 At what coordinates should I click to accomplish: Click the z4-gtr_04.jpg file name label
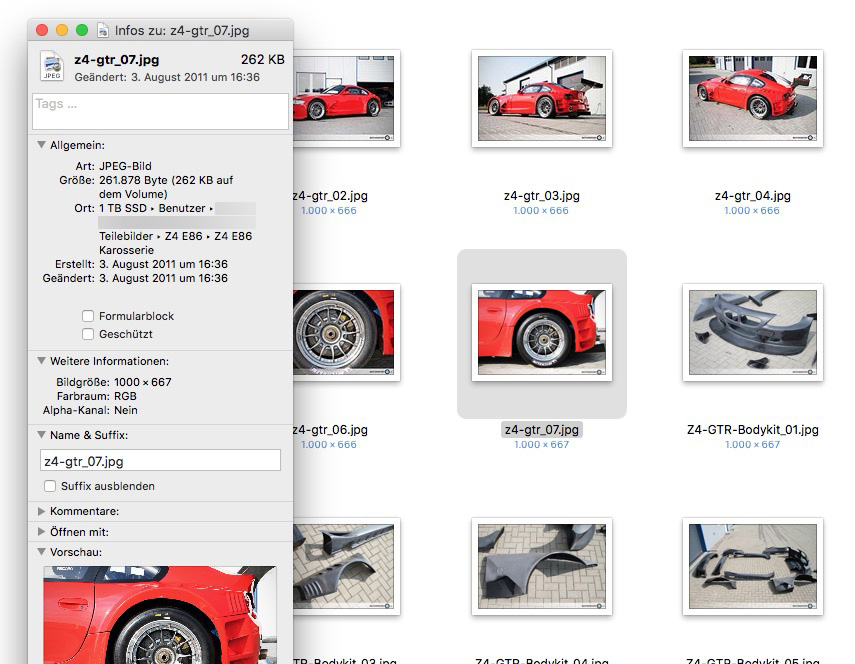(x=752, y=196)
